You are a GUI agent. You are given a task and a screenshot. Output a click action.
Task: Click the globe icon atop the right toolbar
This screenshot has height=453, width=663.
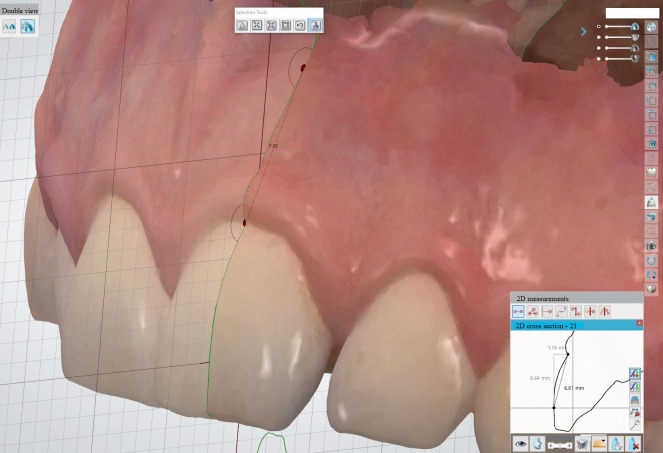click(652, 27)
